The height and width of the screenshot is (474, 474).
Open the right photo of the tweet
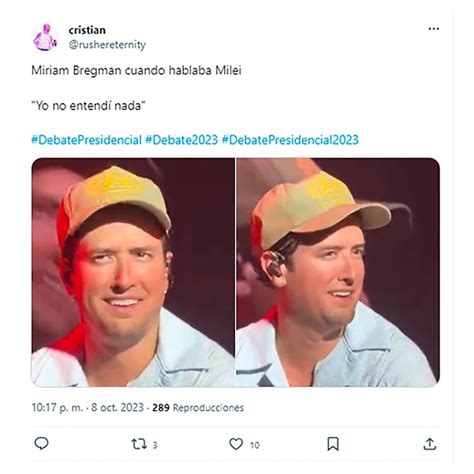(338, 272)
